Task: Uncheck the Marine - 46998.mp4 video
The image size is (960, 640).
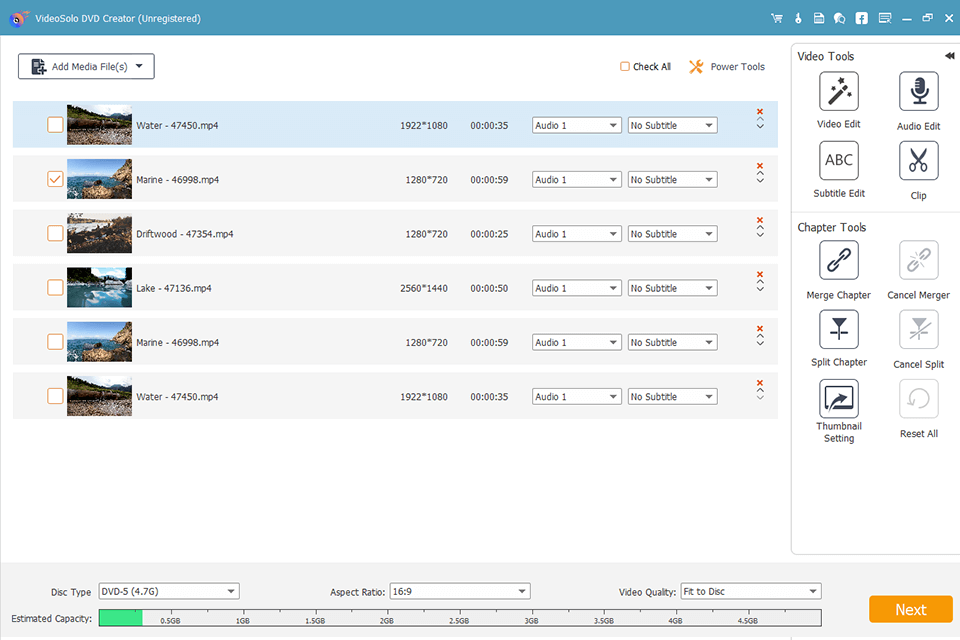Action: [x=55, y=179]
